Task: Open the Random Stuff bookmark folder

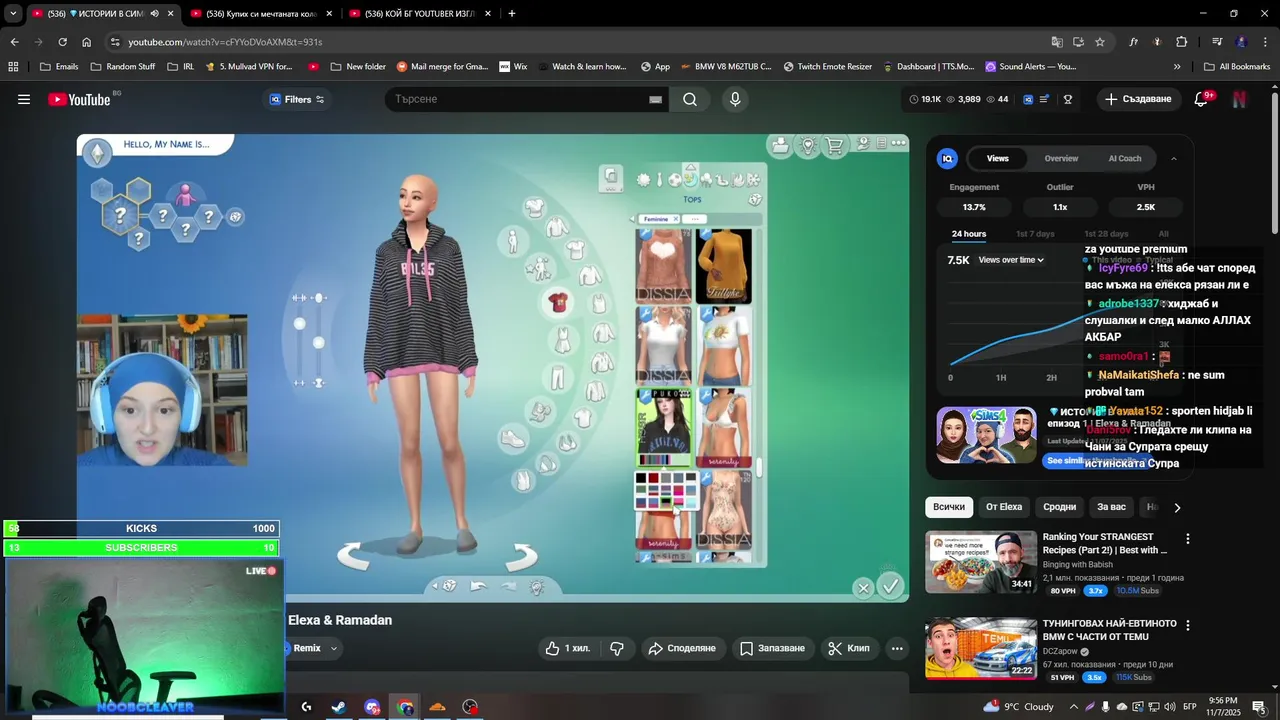Action: pos(122,67)
